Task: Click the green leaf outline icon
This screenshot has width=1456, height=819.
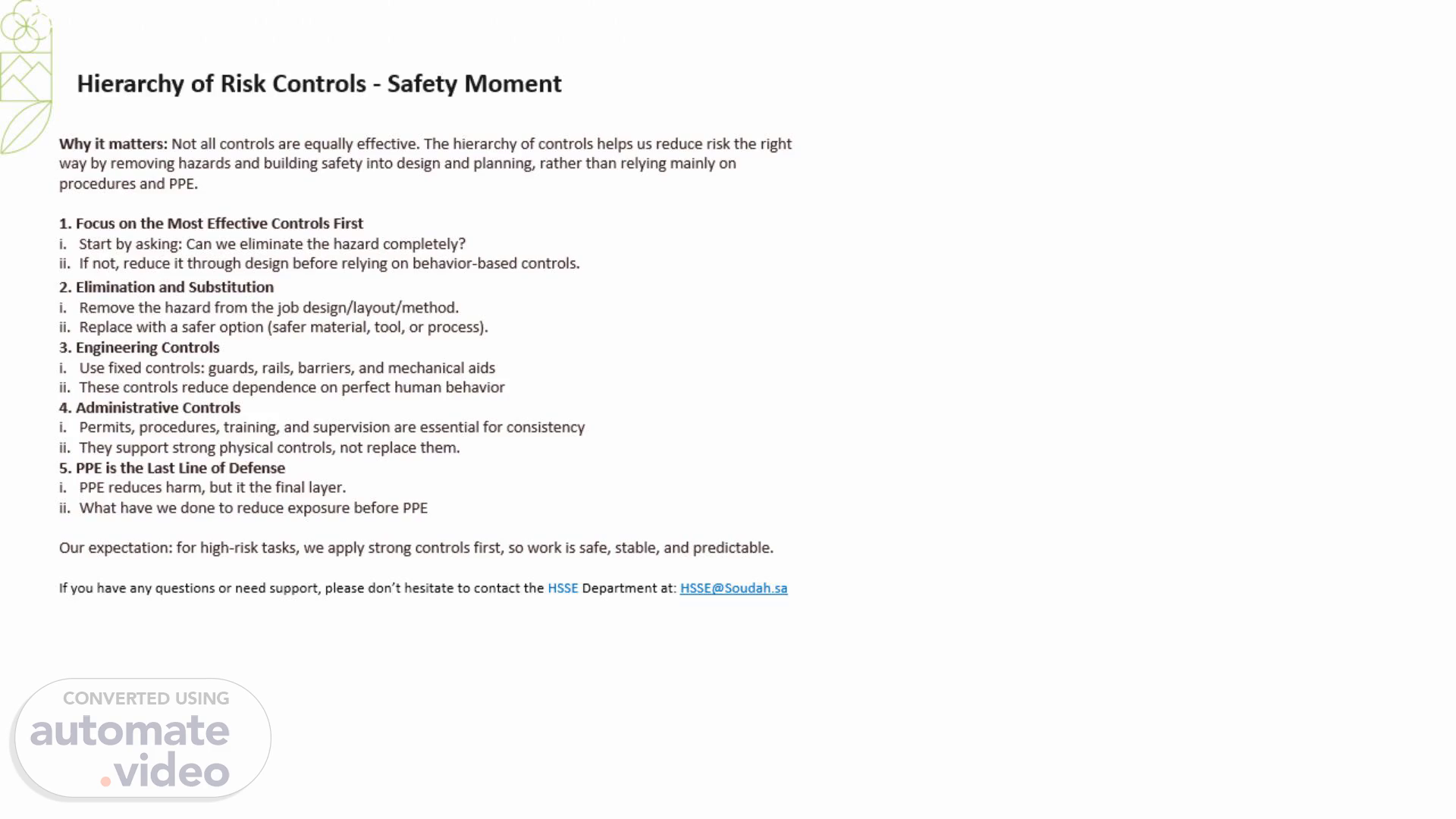Action: (x=26, y=127)
